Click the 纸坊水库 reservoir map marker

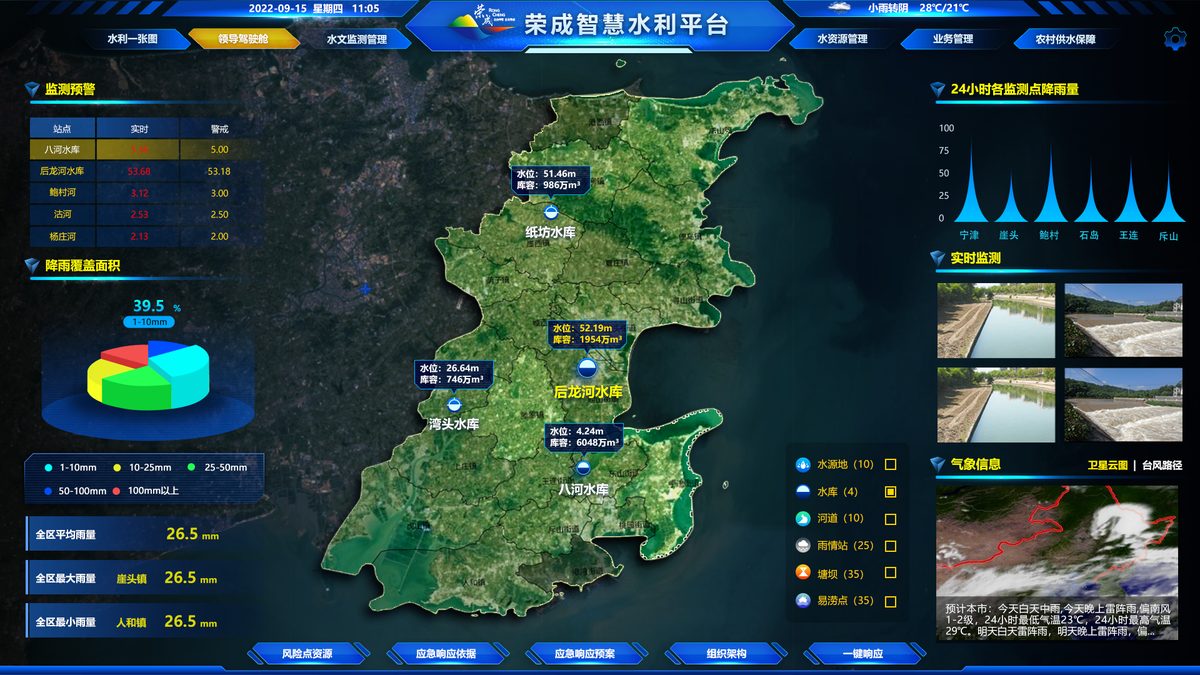click(x=550, y=212)
